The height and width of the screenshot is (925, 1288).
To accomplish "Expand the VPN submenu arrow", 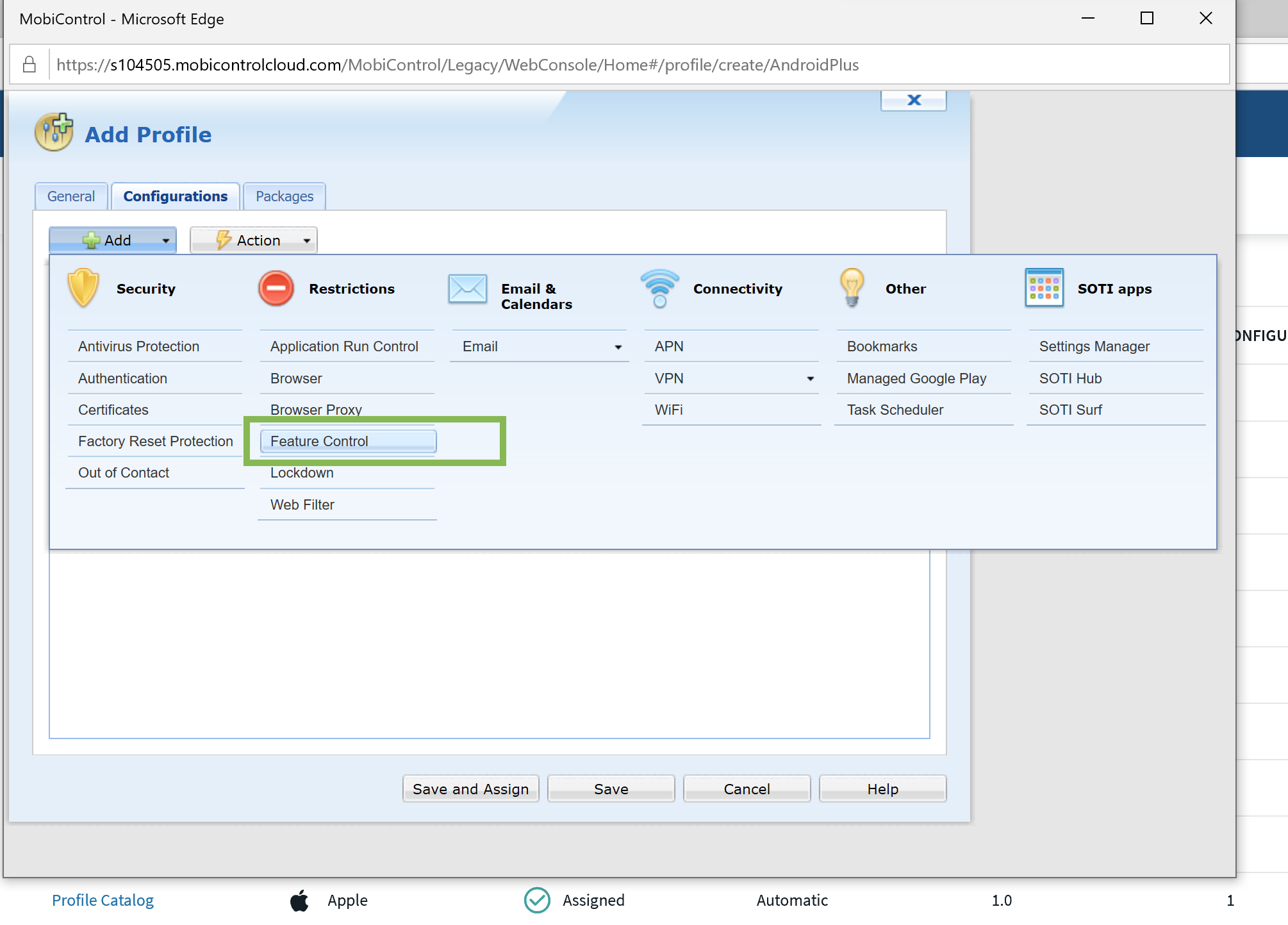I will pos(811,379).
